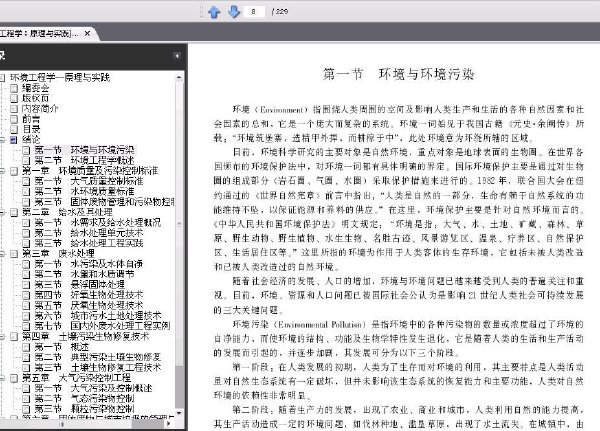Collapse the 第四章 土壤污染生物修复技术 node
Image resolution: width=600 pixels, height=431 pixels.
(x=2, y=336)
